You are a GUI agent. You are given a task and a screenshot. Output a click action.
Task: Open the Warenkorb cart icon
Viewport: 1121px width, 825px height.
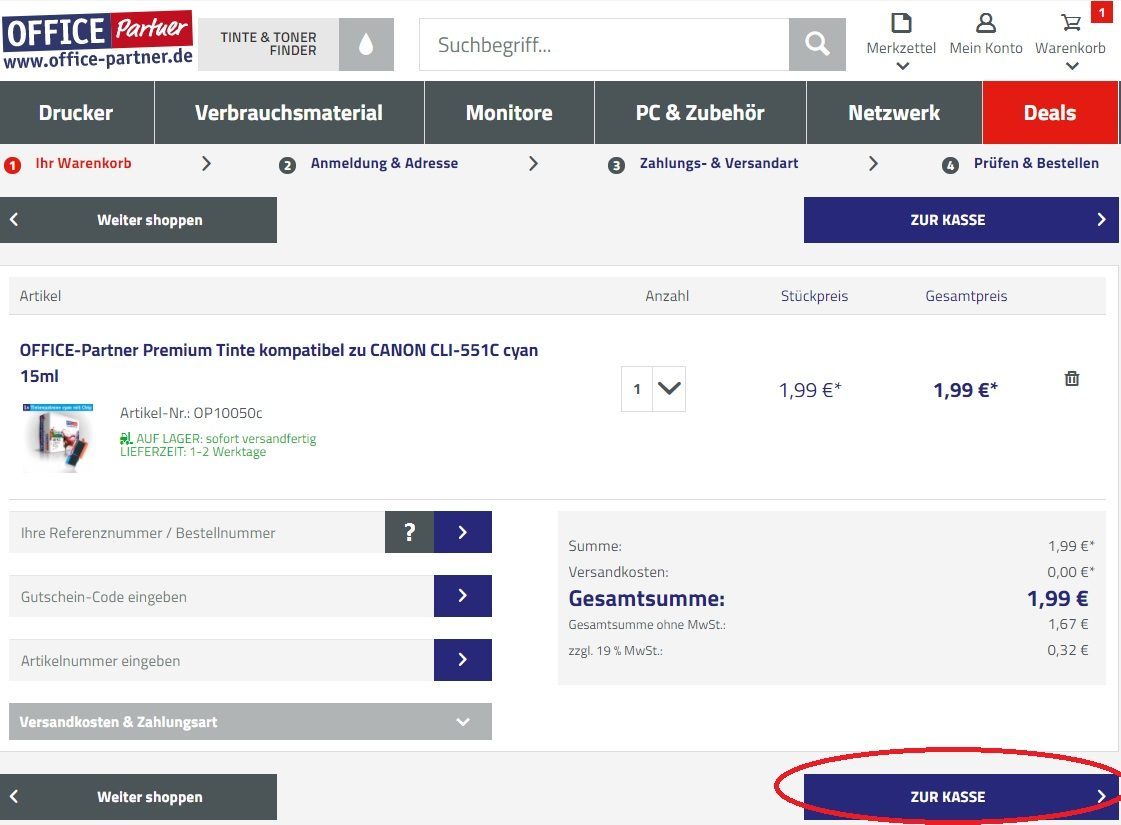pyautogui.click(x=1070, y=24)
